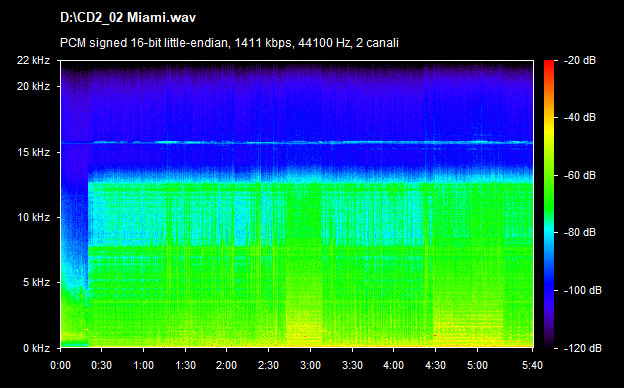The image size is (624, 388).
Task: Click the 5:40 end time marker
Action: click(x=532, y=365)
